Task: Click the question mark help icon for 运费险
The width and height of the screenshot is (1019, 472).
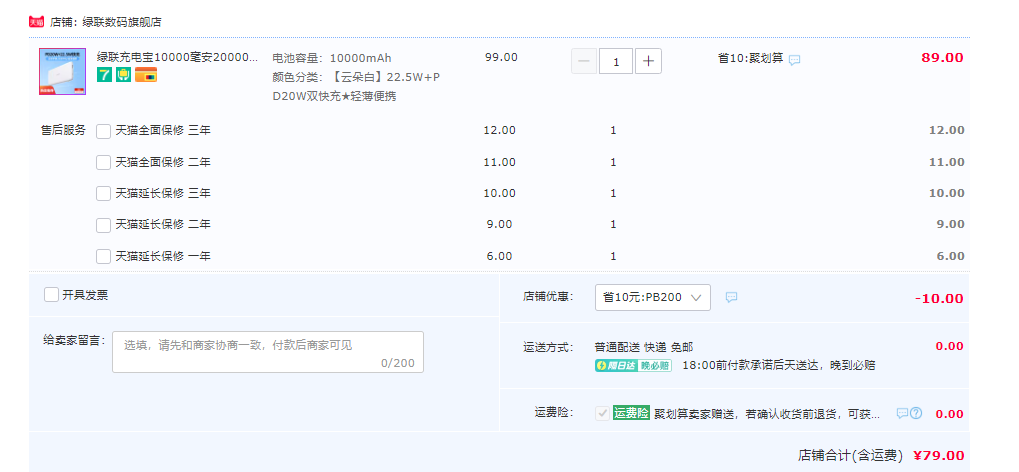Action: tap(916, 413)
